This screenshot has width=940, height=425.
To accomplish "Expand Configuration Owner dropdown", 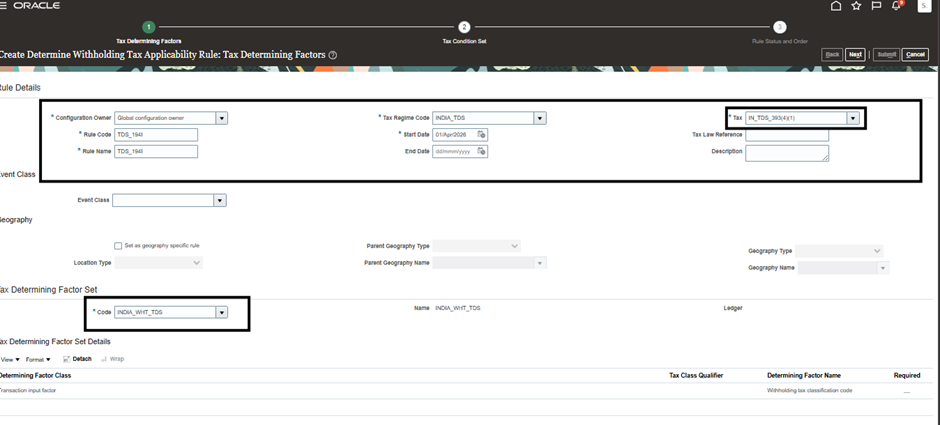I will tap(222, 118).
